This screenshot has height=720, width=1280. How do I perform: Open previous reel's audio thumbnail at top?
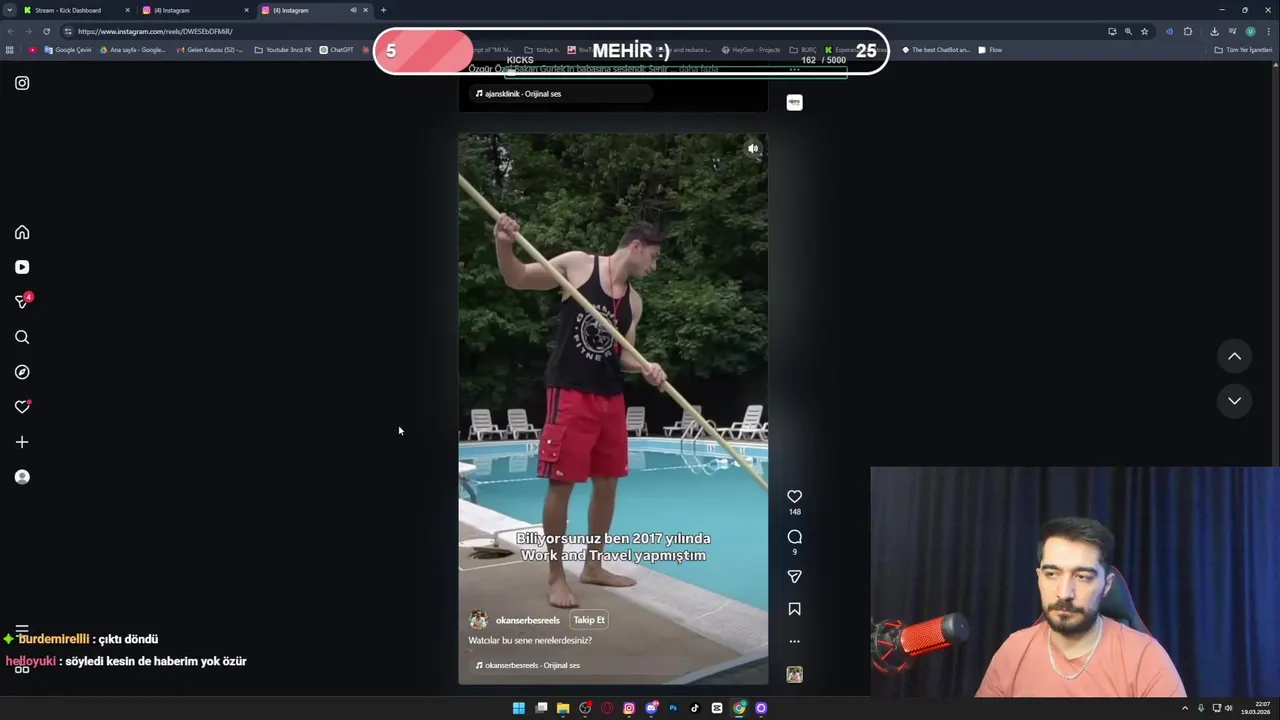click(795, 102)
